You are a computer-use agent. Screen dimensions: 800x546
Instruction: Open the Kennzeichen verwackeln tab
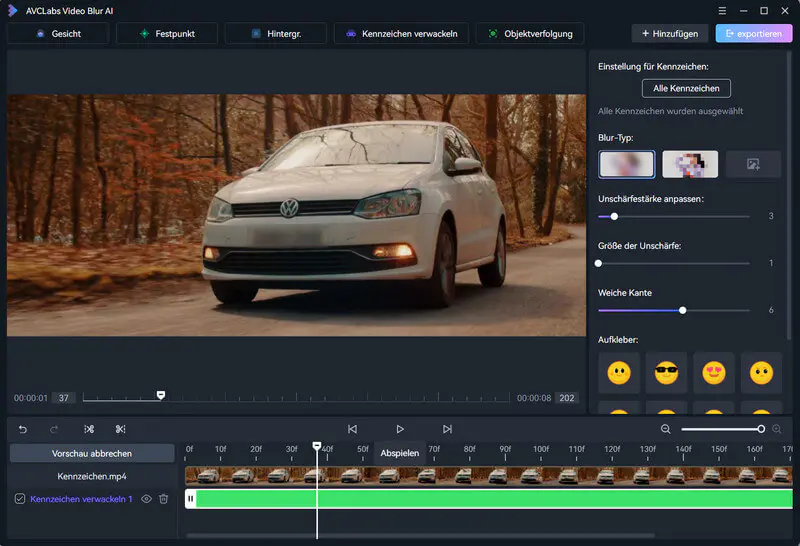click(x=402, y=34)
